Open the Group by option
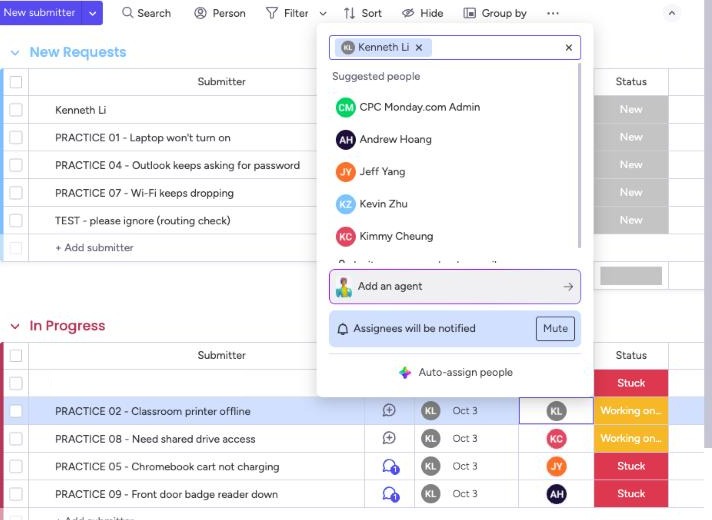Viewport: 712px width, 520px height. [x=494, y=13]
